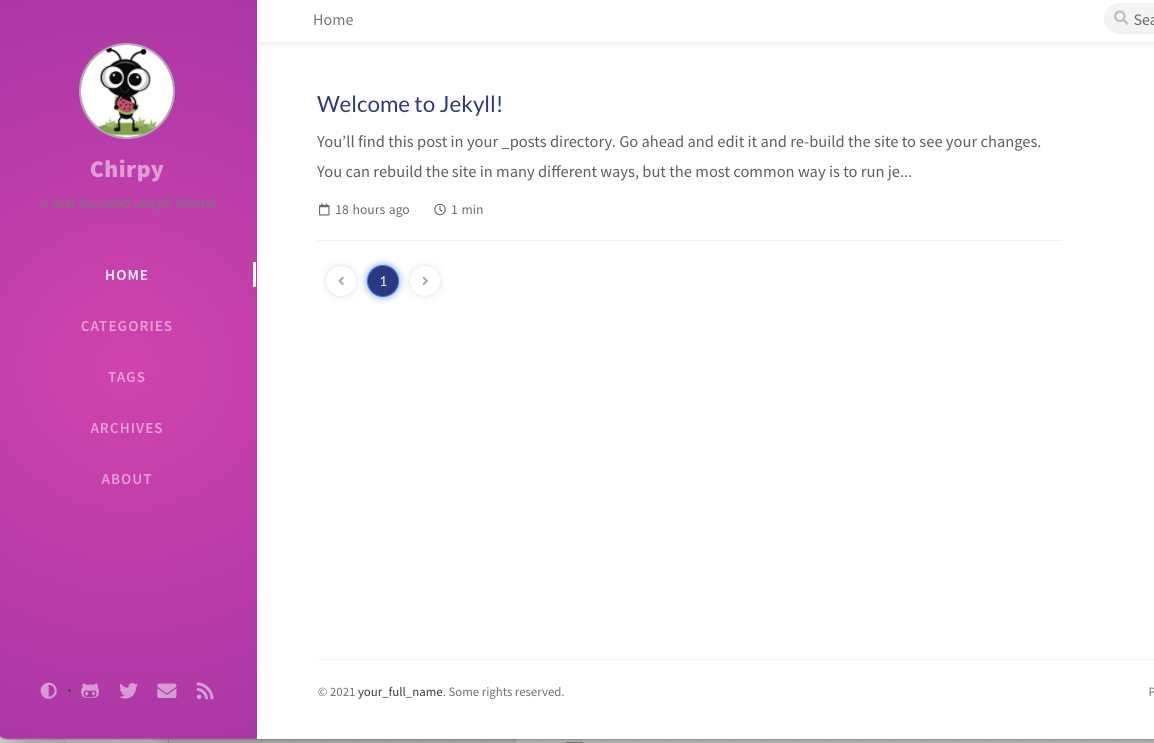Viewport: 1154px width, 743px height.
Task: Open the Welcome to Jekyll! post title
Action: click(x=409, y=104)
